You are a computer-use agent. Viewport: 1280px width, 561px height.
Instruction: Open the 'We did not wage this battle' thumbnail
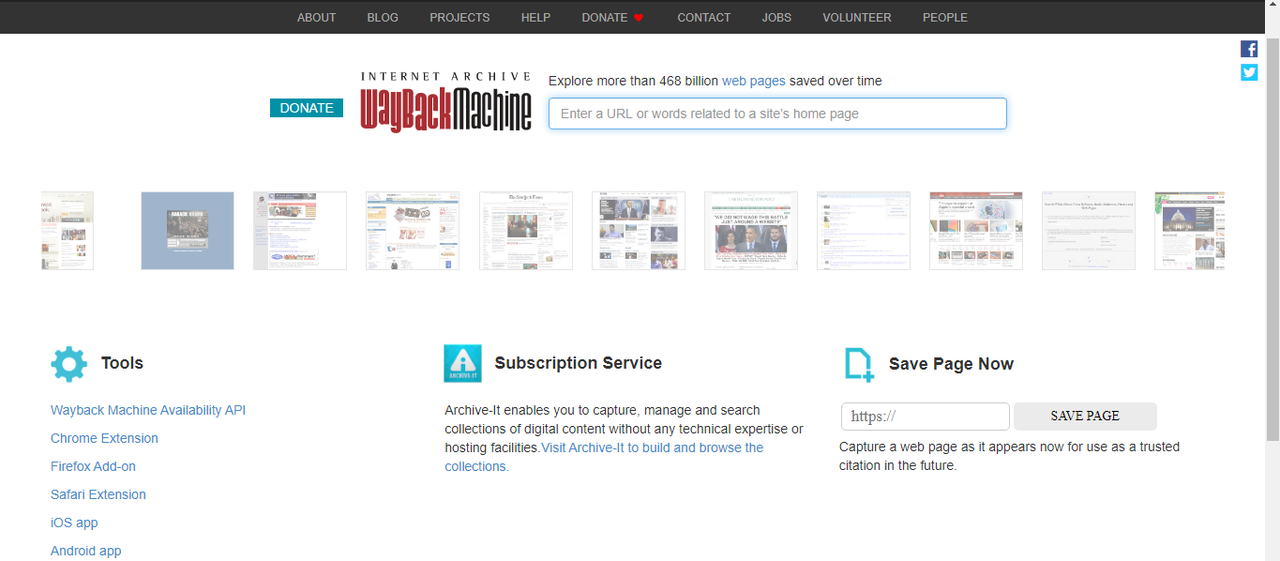click(x=751, y=230)
